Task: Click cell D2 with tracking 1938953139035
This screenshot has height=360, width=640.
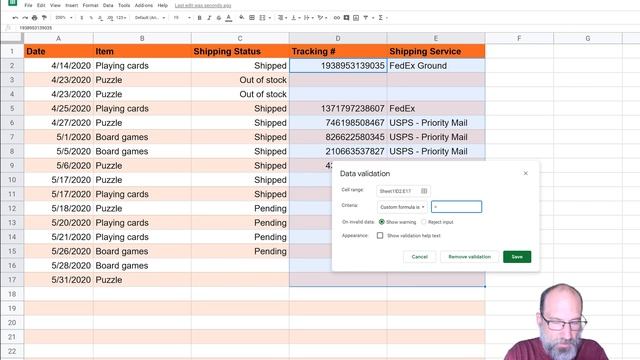Action: pyautogui.click(x=338, y=66)
